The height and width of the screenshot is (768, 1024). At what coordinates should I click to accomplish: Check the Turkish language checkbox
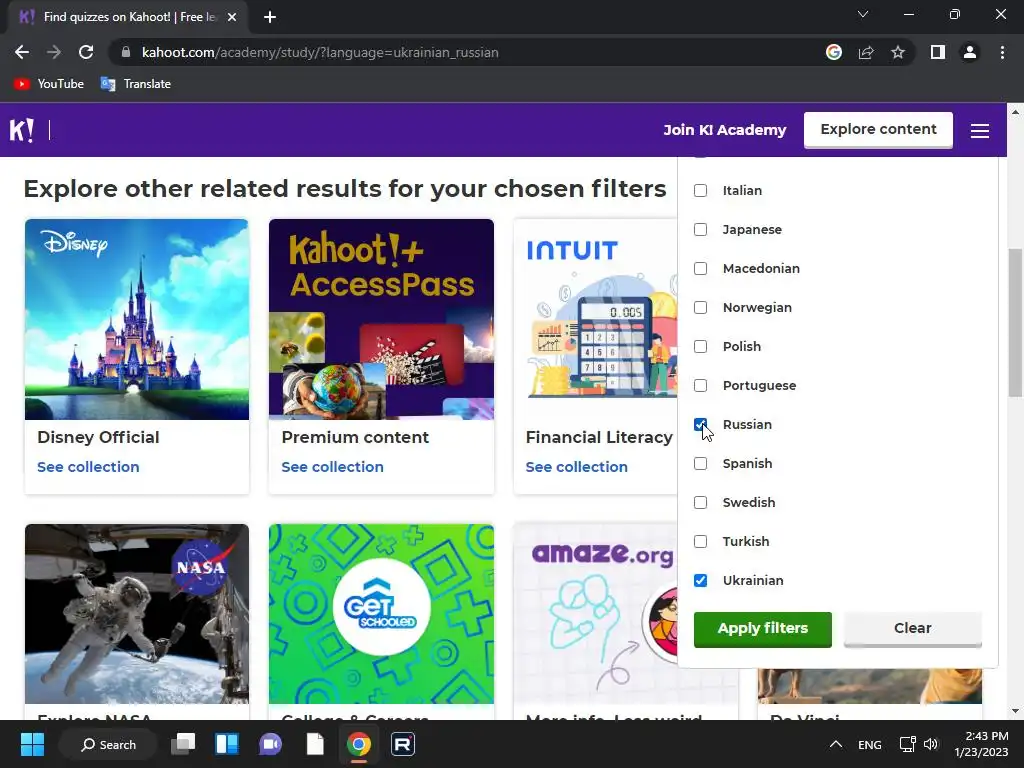(x=700, y=541)
